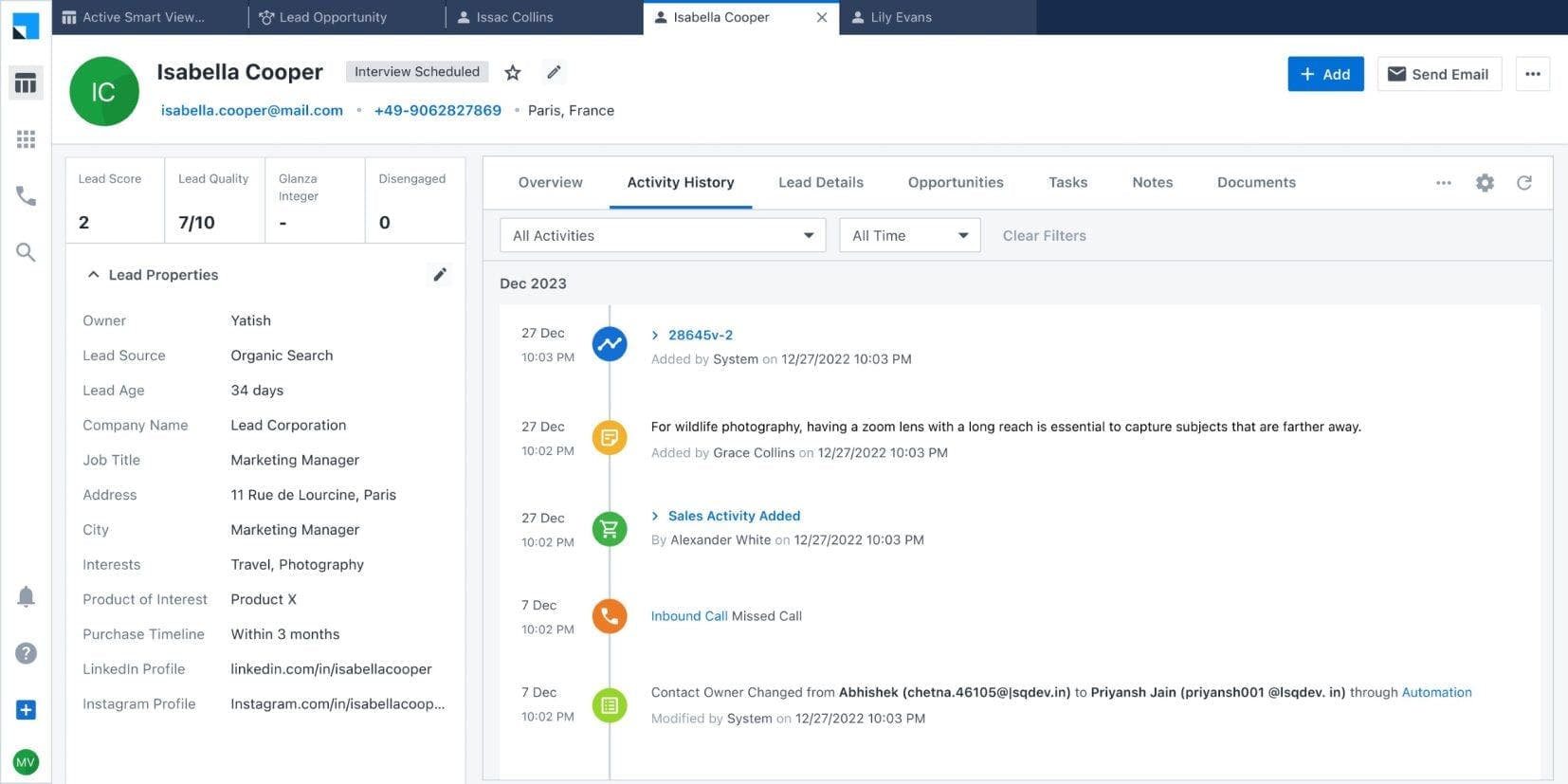
Task: Click the linkedin.com/in/isabellacooper value
Action: pos(331,669)
